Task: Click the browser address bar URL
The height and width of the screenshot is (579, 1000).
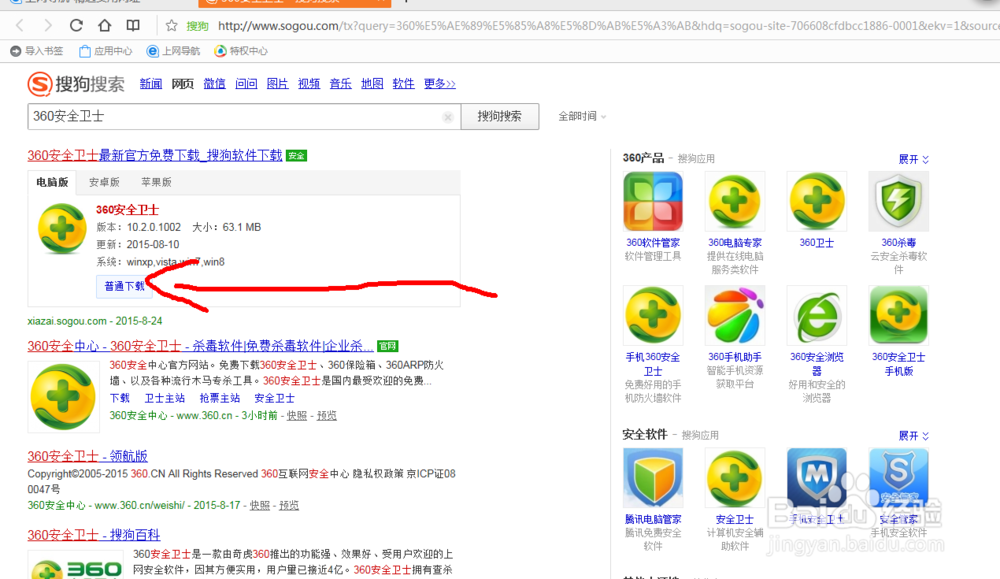Action: [606, 26]
